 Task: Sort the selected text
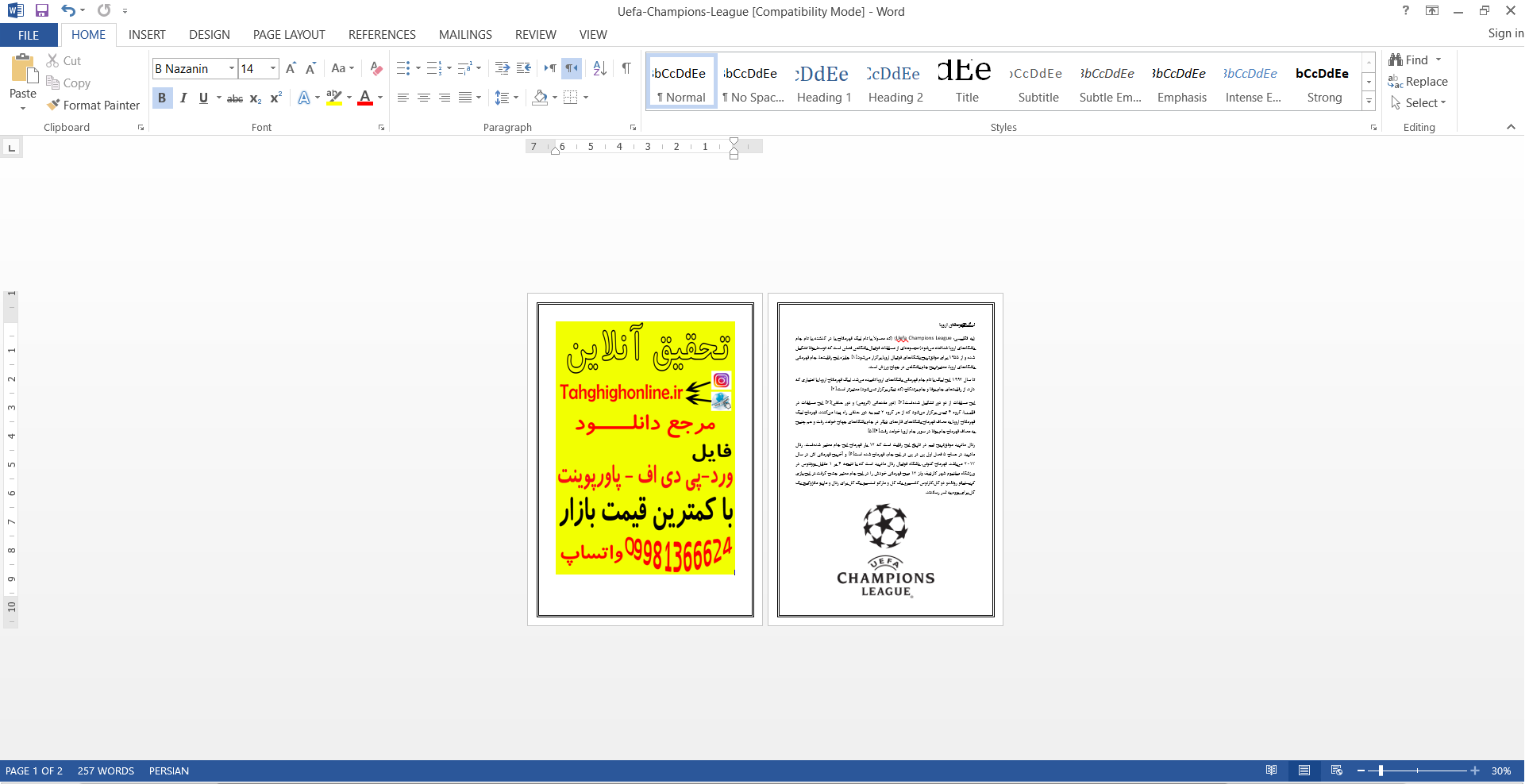pos(600,69)
